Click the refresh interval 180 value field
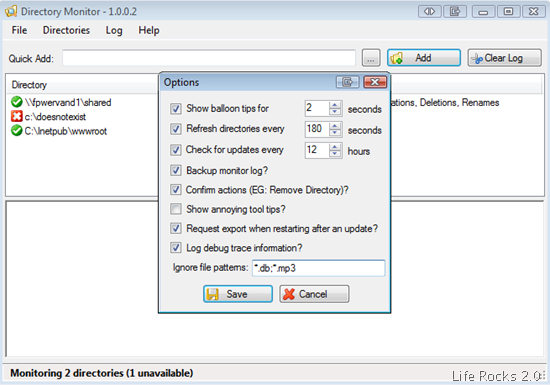This screenshot has width=550, height=385. 317,129
